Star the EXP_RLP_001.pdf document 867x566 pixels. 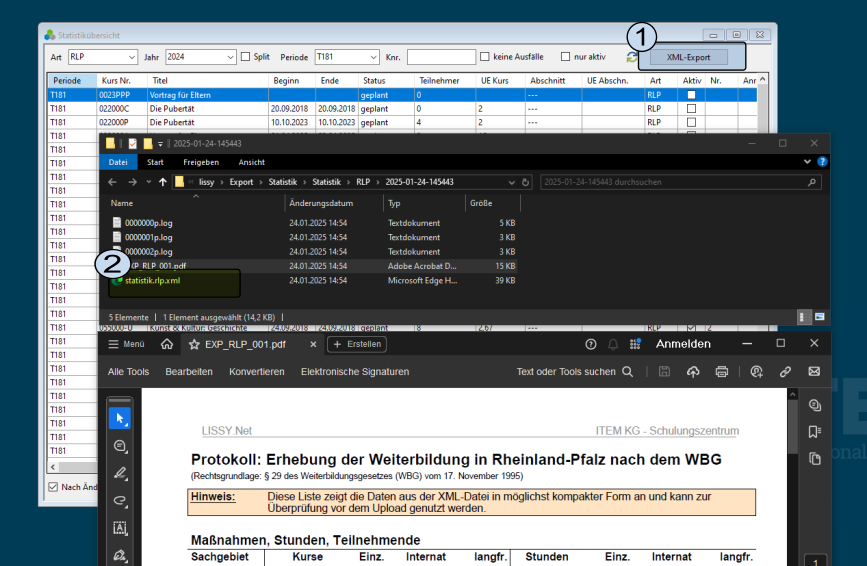[194, 344]
